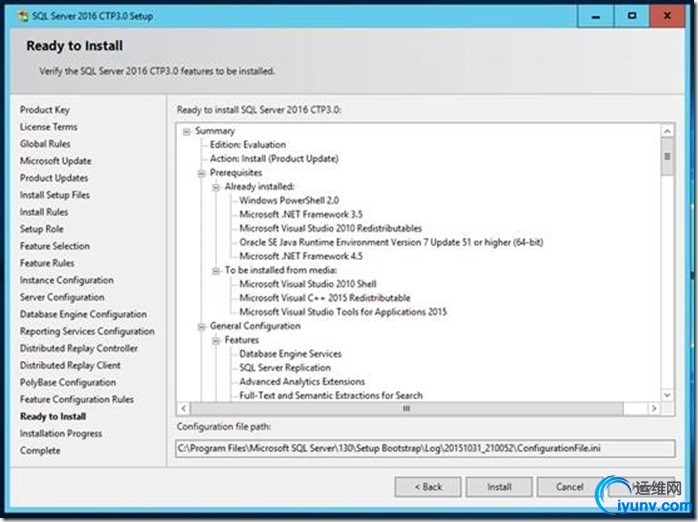Viewport: 698px width, 522px height.
Task: Select the Advanced Analytics Extensions row
Action: (302, 381)
